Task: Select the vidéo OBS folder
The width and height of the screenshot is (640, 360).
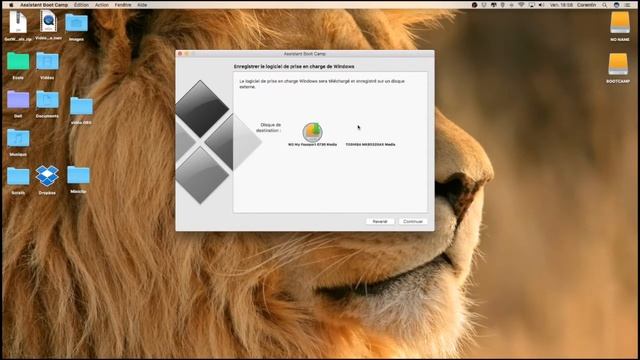Action: (81, 106)
